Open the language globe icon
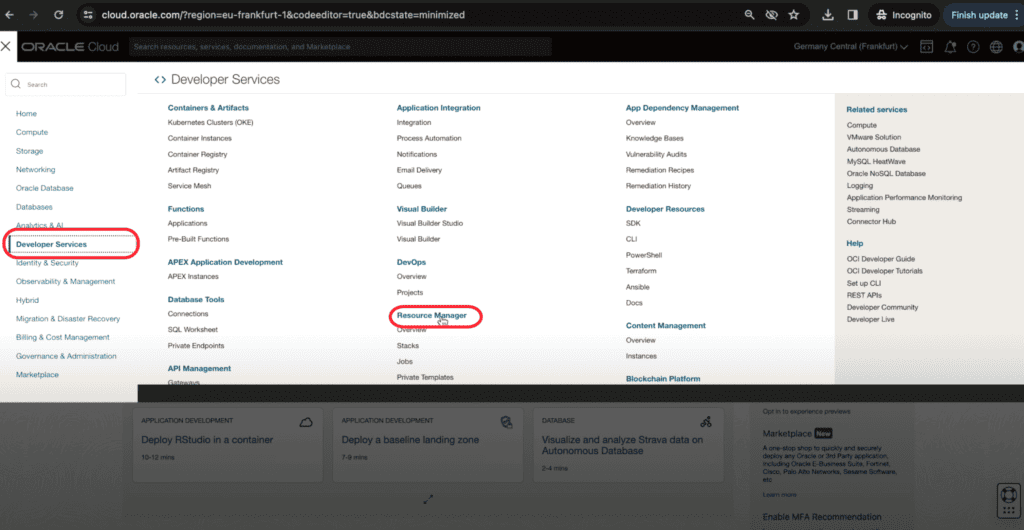 (x=996, y=47)
